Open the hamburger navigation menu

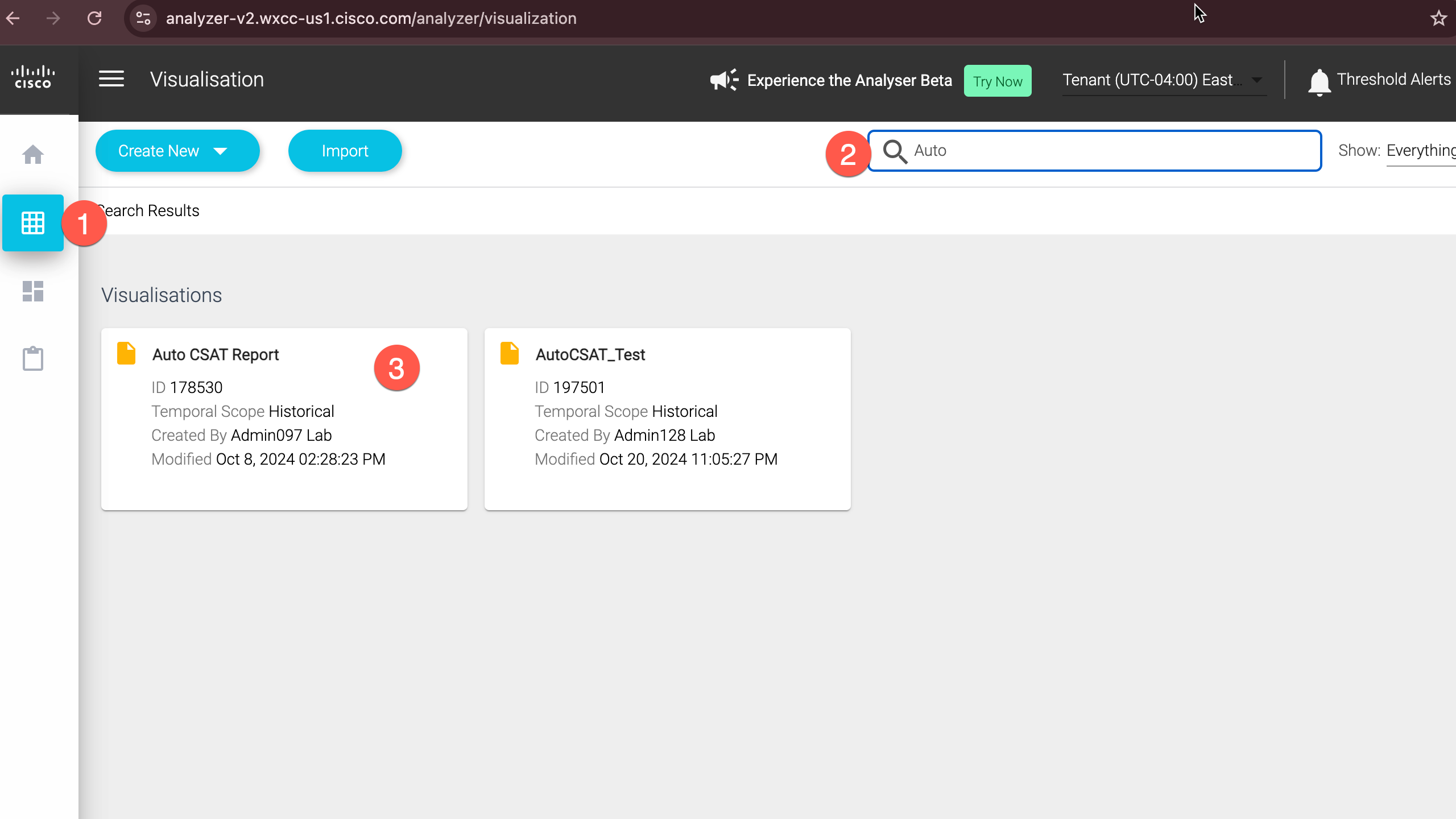tap(111, 79)
